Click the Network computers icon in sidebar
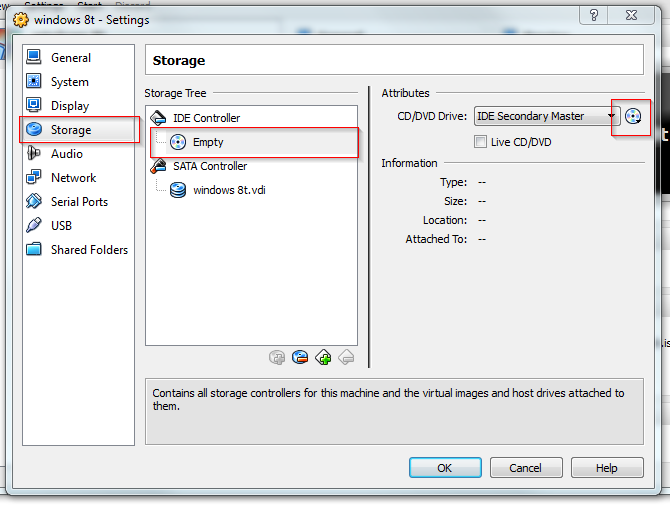Image resolution: width=670 pixels, height=505 pixels. [x=34, y=177]
